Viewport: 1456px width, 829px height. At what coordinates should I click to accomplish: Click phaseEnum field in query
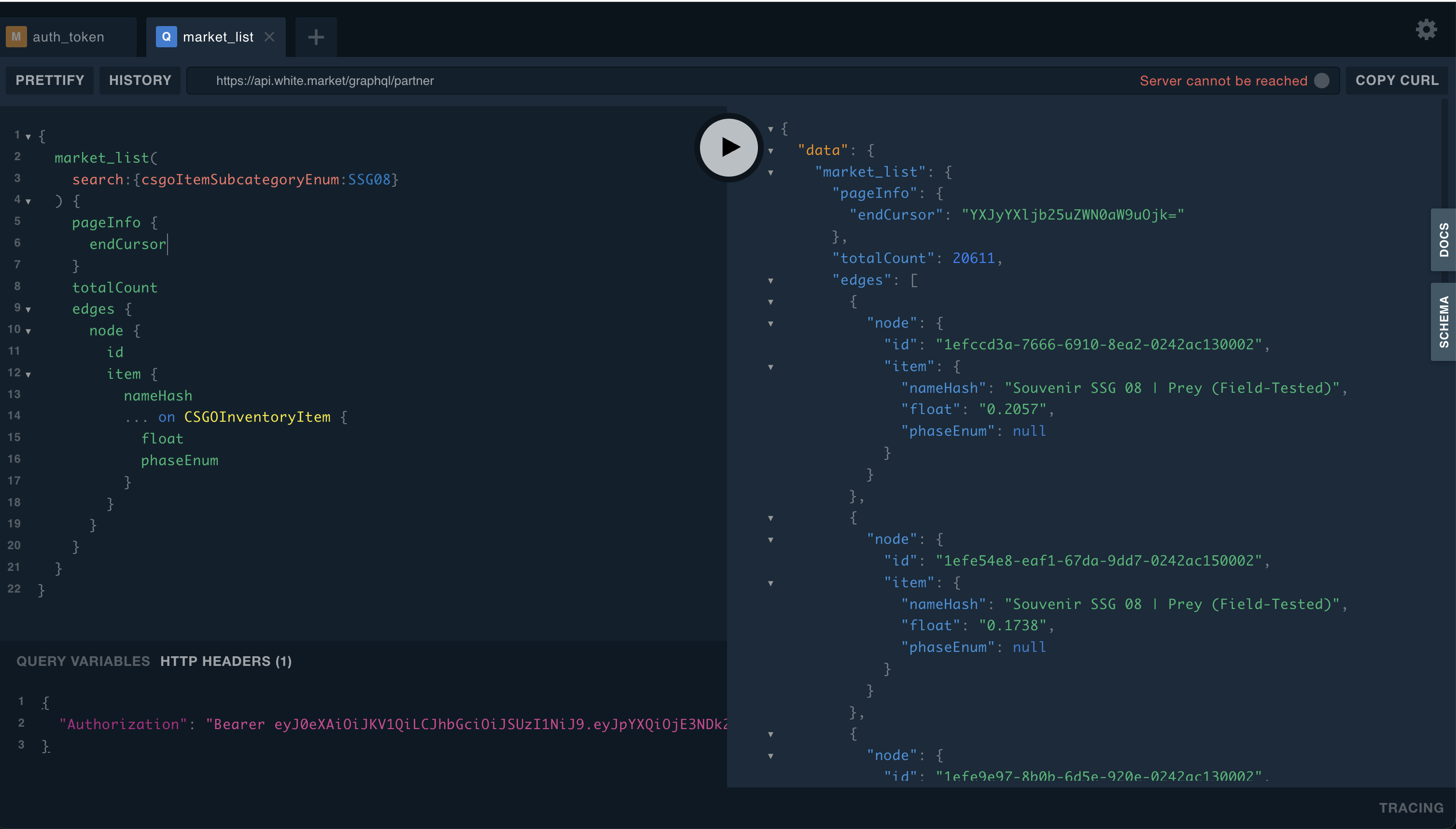[180, 460]
